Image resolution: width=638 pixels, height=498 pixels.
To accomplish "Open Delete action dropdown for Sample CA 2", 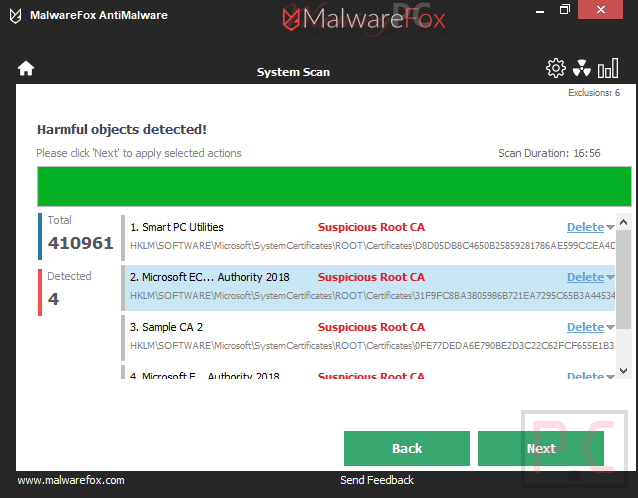I will click(610, 328).
